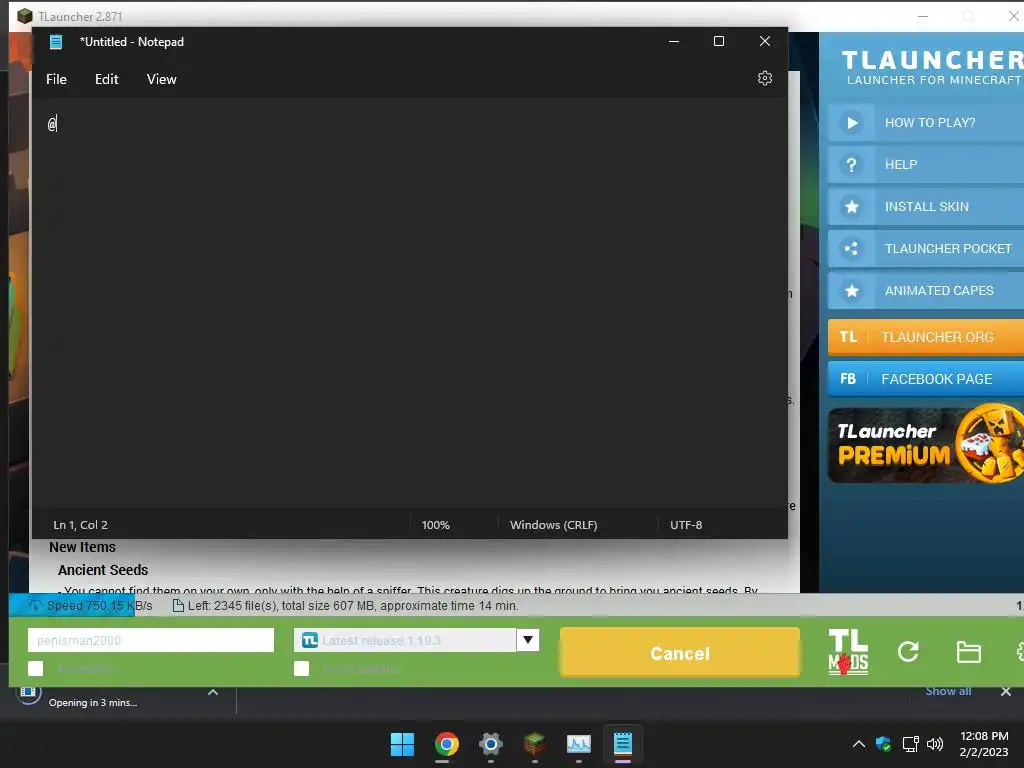This screenshot has height=768, width=1024.
Task: Open ANIMATED CAPES
Action: pos(926,291)
